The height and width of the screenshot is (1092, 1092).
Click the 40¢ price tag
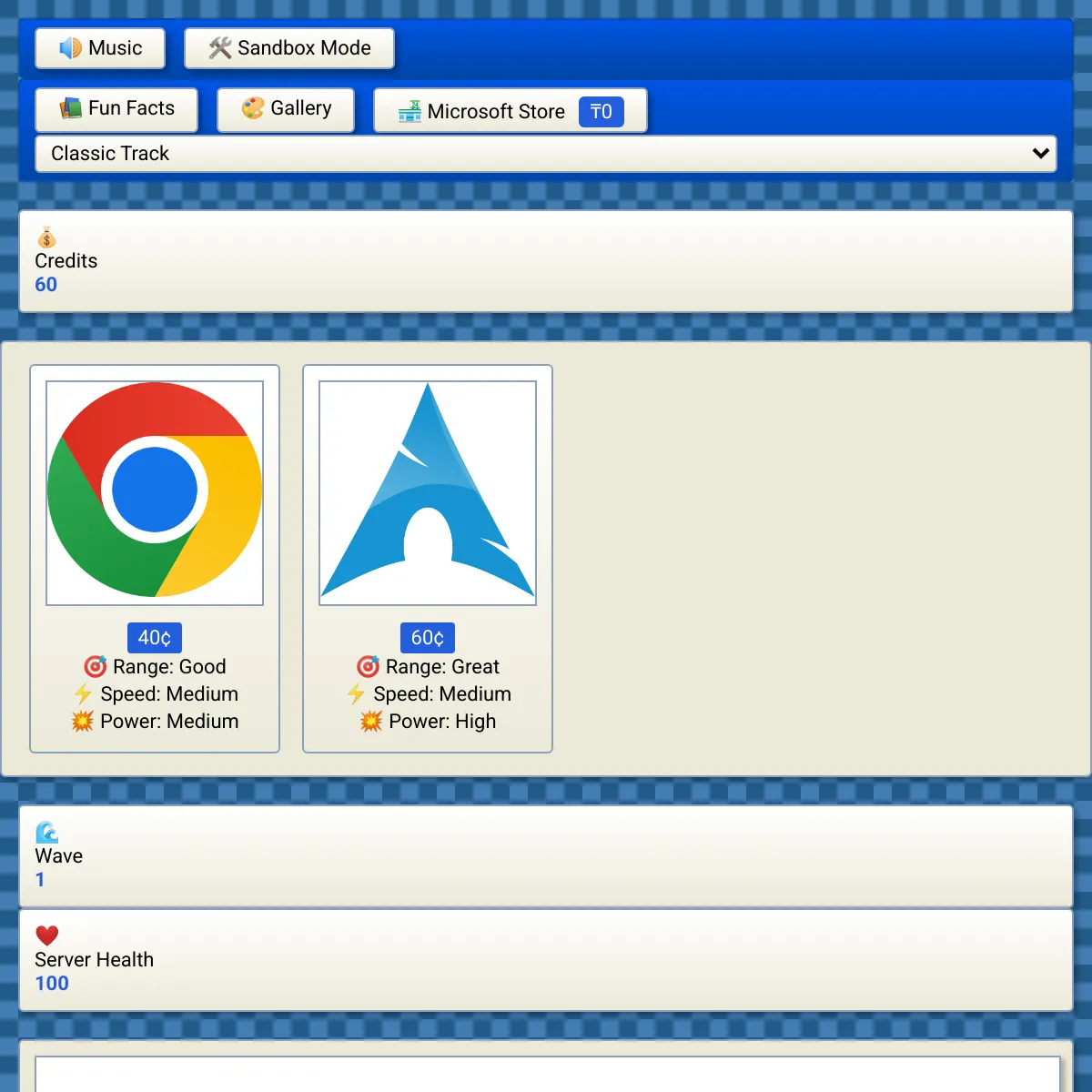click(x=155, y=638)
